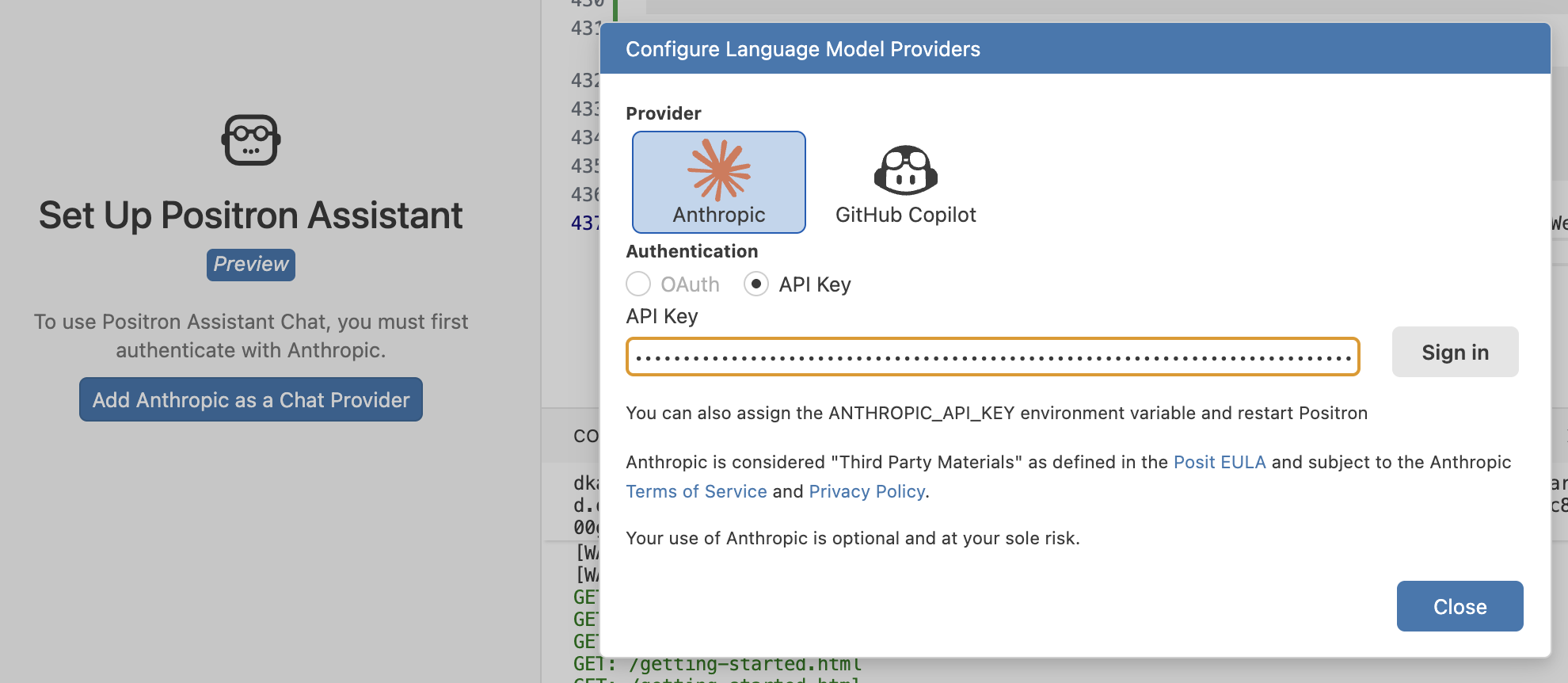The image size is (1568, 683).
Task: Click the Provider section label
Action: coord(663,113)
